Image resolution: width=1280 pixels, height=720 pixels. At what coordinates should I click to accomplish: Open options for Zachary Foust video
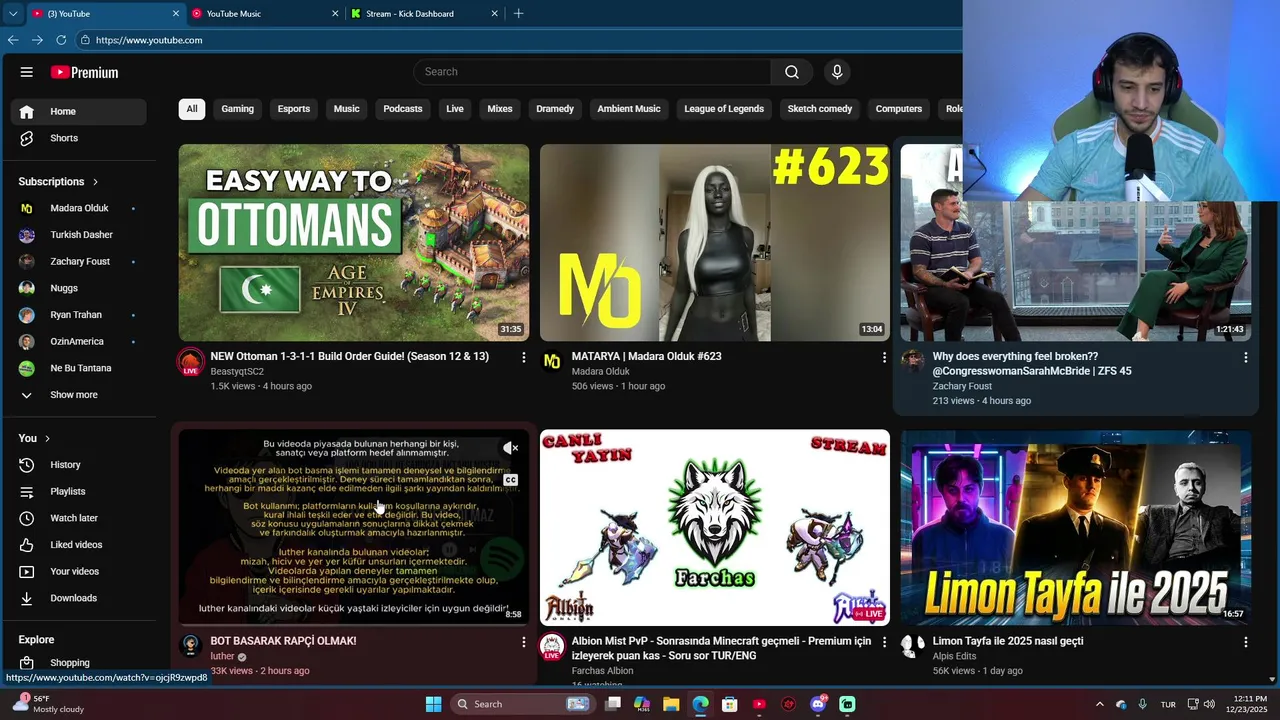(x=1245, y=357)
